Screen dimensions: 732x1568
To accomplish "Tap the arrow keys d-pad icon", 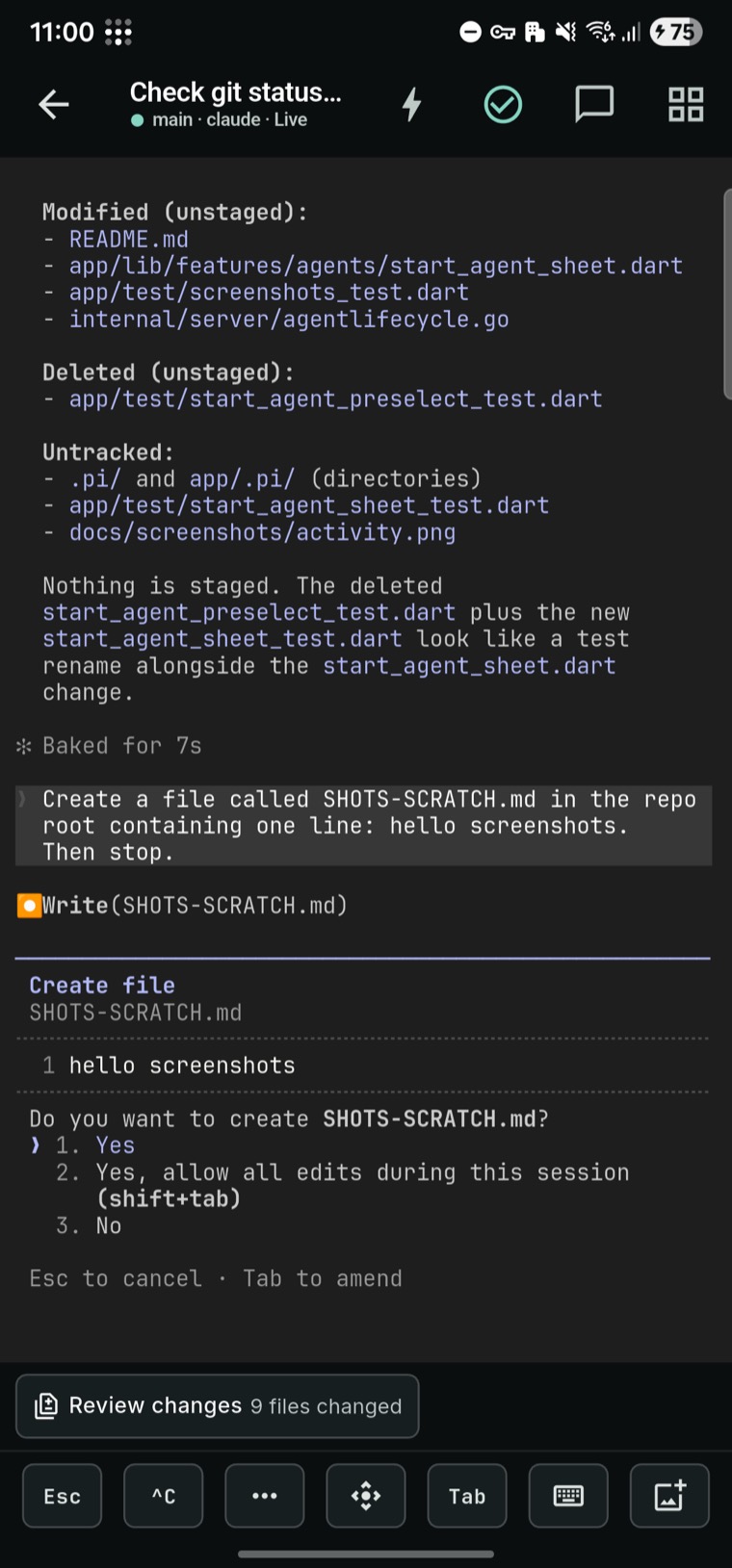I will pos(366,1496).
